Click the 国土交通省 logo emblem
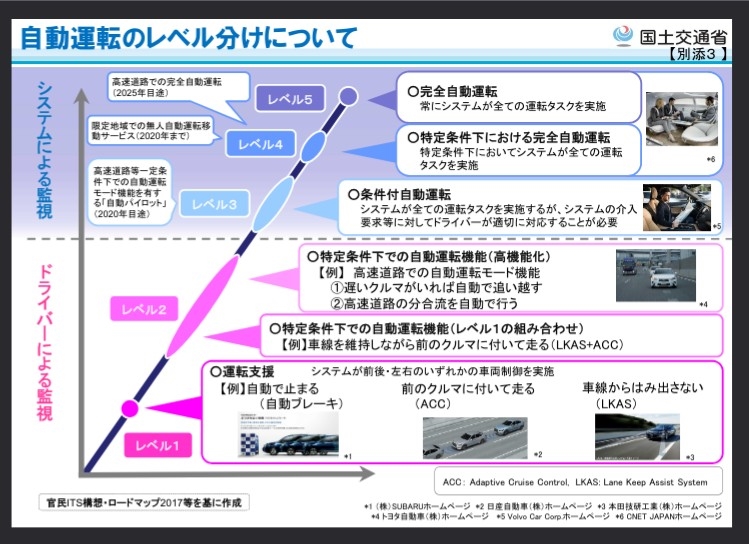Image resolution: width=749 pixels, height=544 pixels. (x=623, y=36)
